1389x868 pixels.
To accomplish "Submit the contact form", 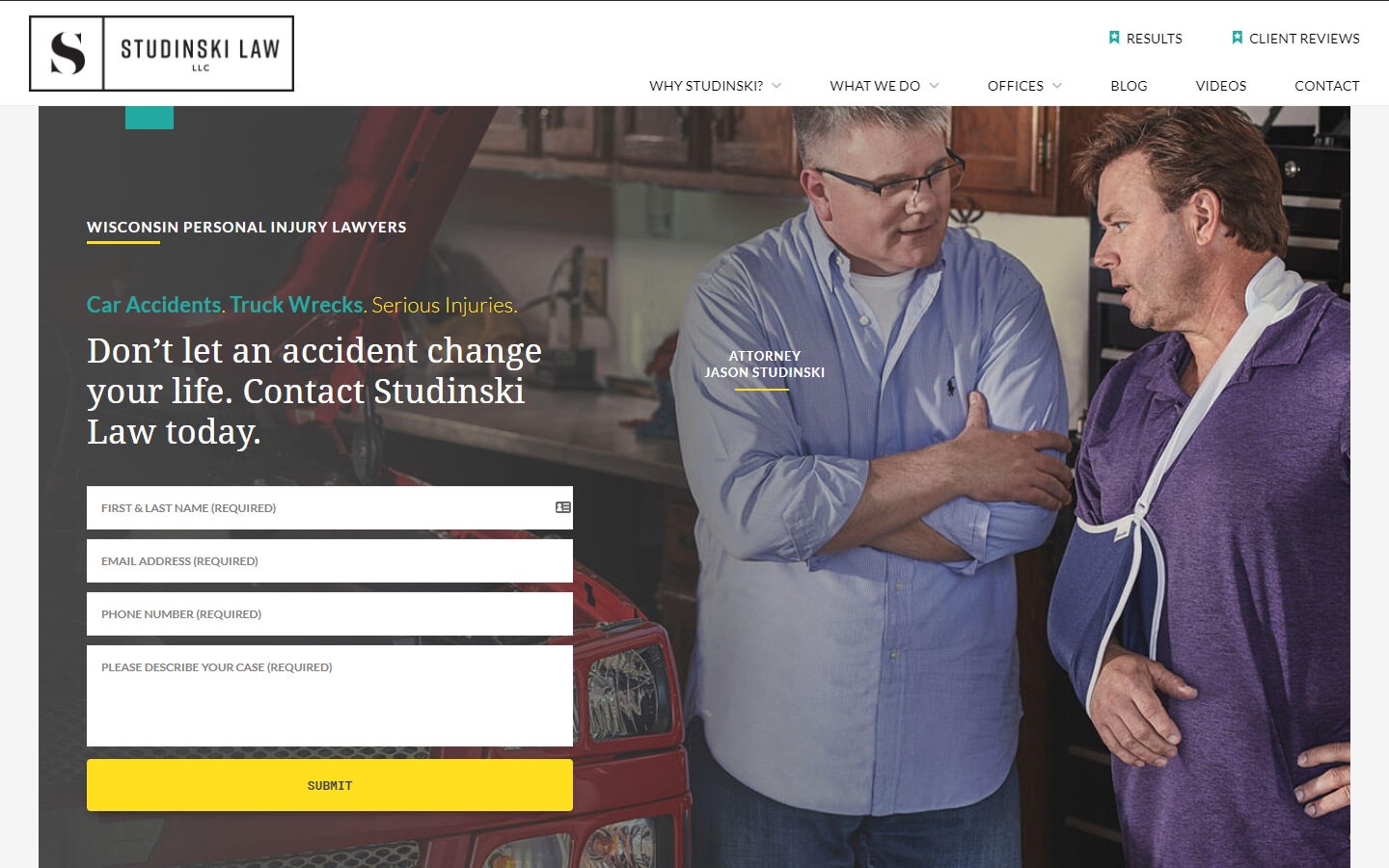I will [x=330, y=785].
